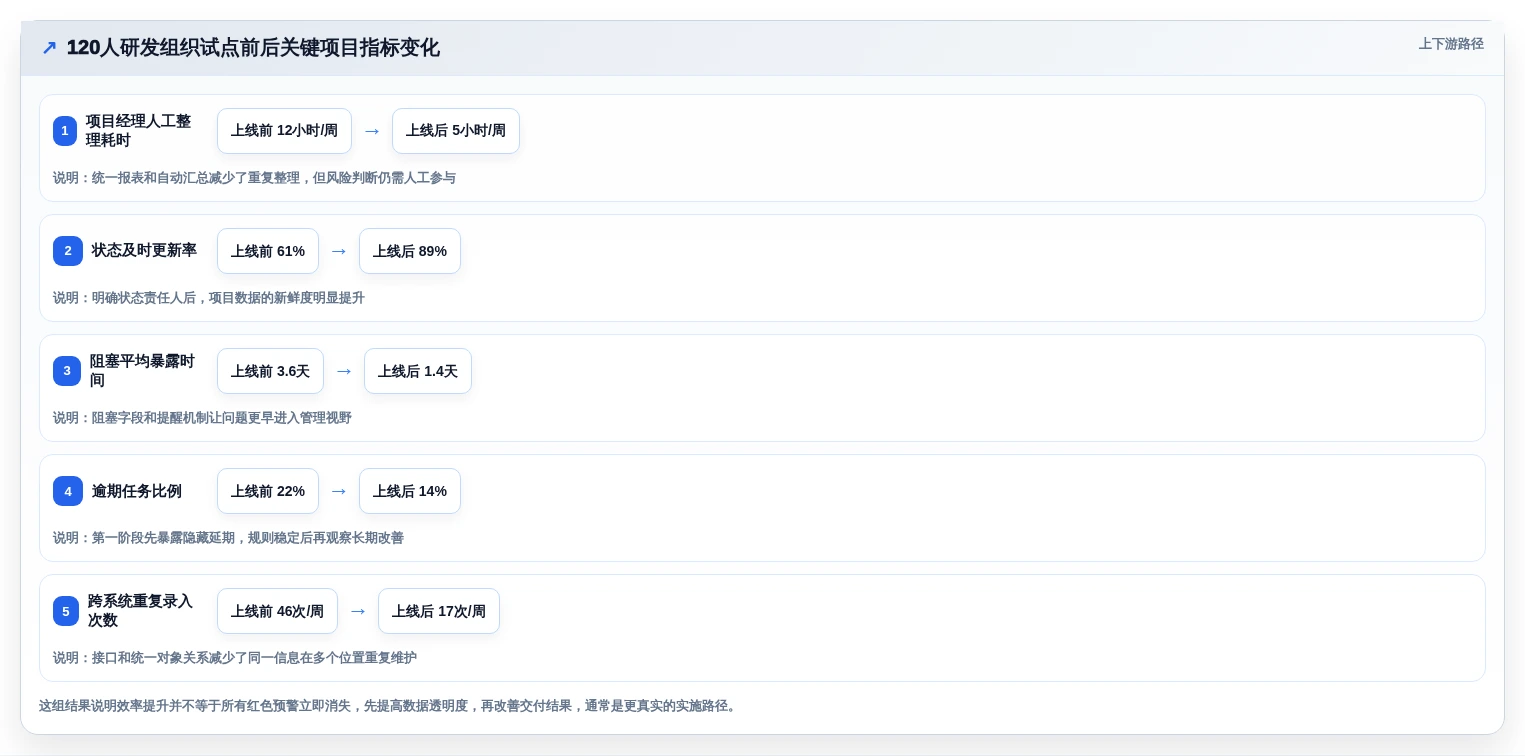
Task: Click the 逾期任务比例 metric label
Action: (x=137, y=491)
